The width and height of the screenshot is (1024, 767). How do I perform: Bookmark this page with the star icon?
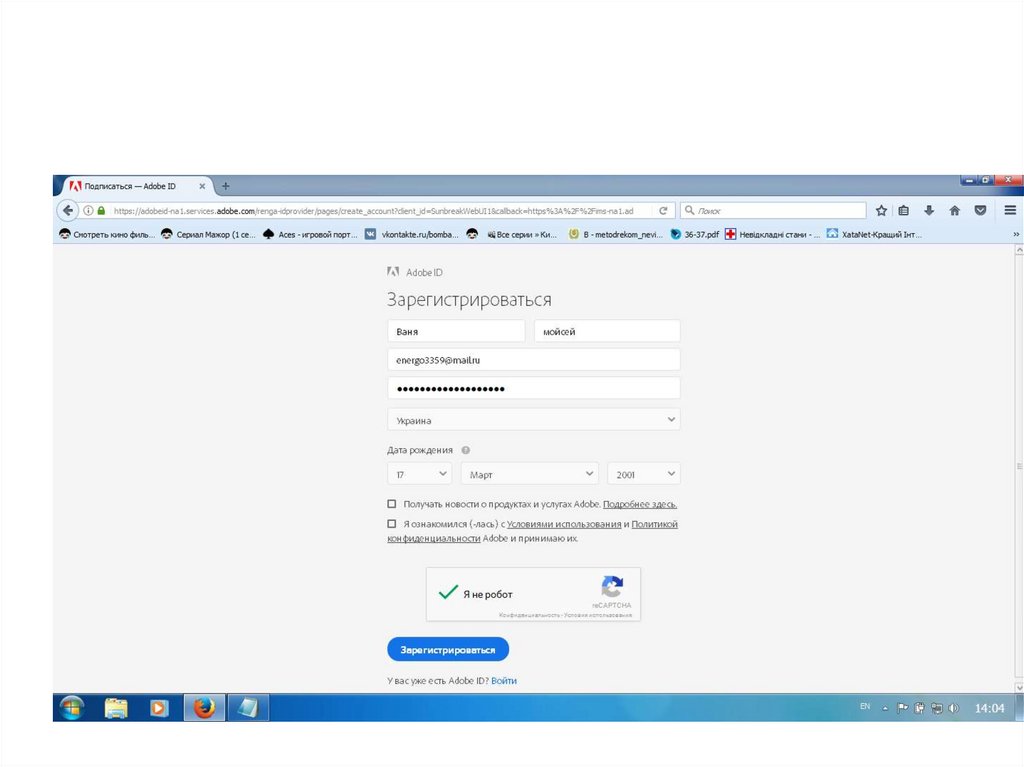[x=881, y=210]
